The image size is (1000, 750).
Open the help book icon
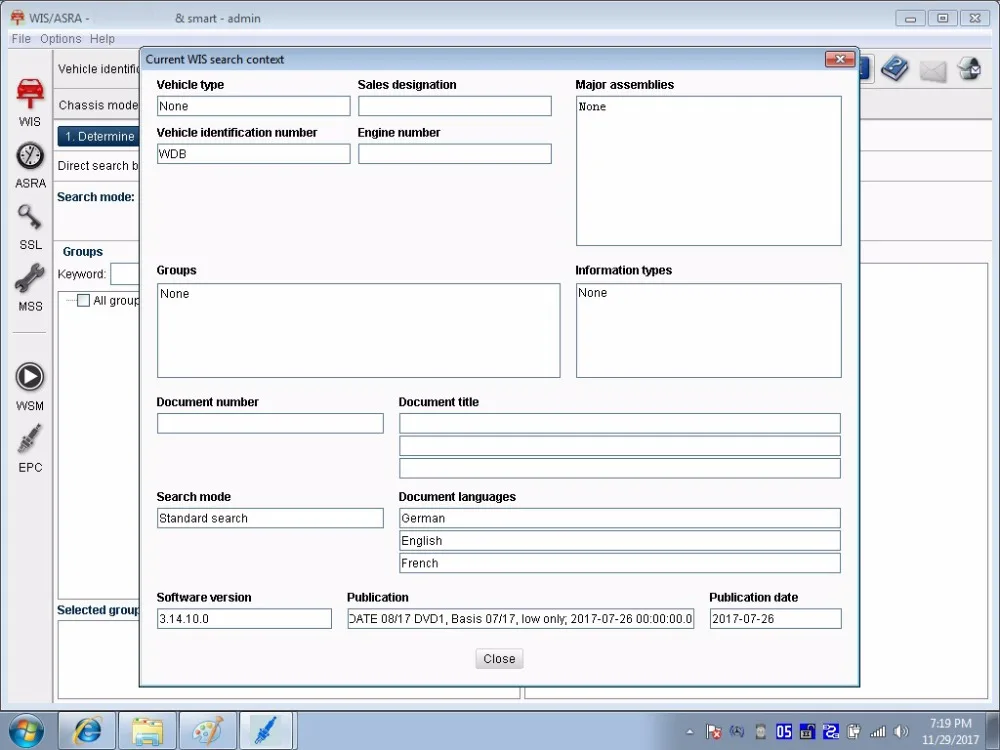(895, 68)
